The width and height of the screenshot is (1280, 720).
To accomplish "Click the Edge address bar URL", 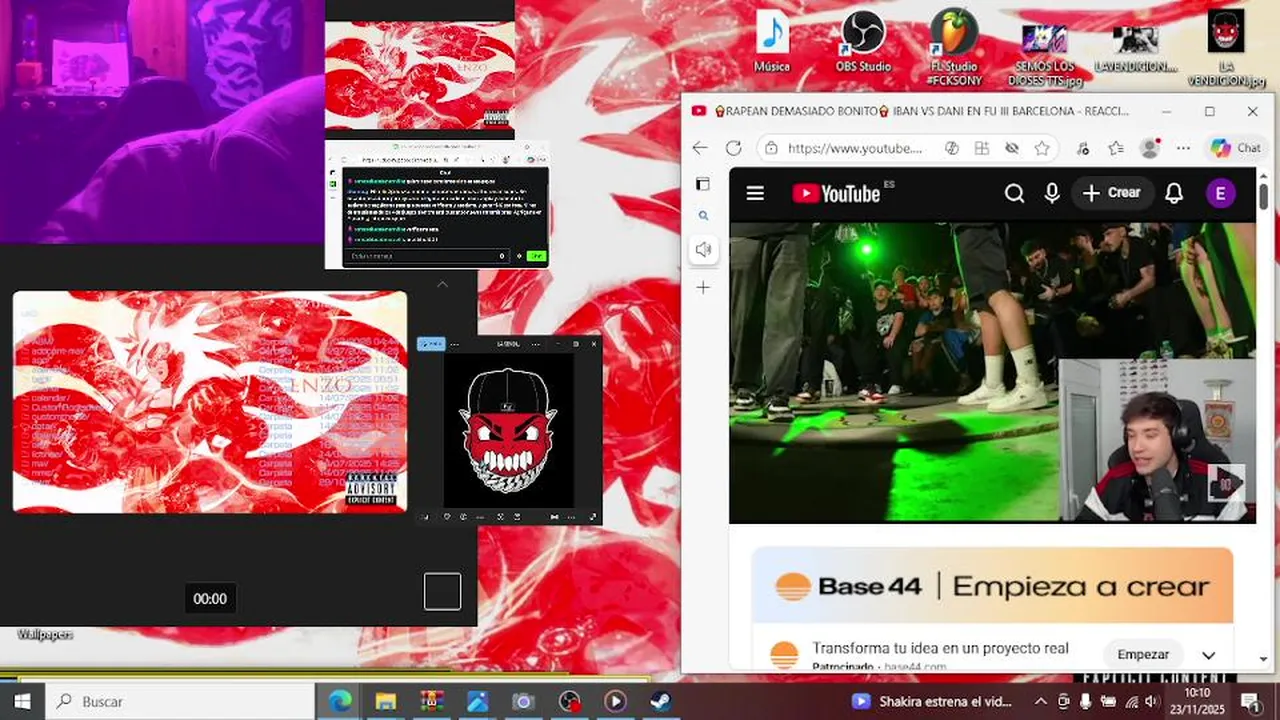I will (x=855, y=148).
